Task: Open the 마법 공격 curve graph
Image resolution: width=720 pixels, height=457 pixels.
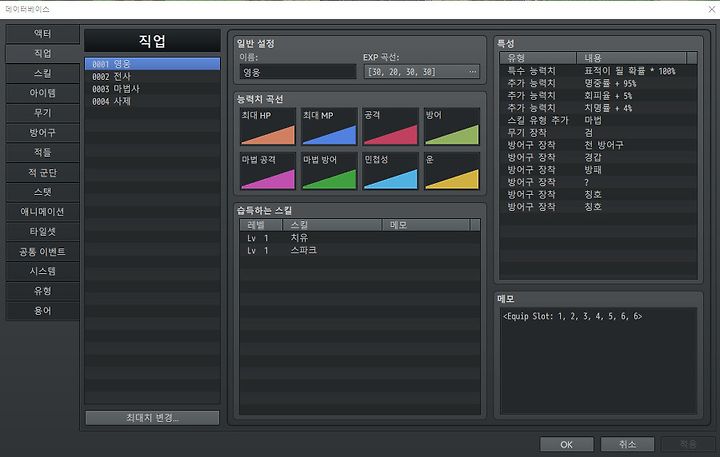Action: click(x=268, y=171)
